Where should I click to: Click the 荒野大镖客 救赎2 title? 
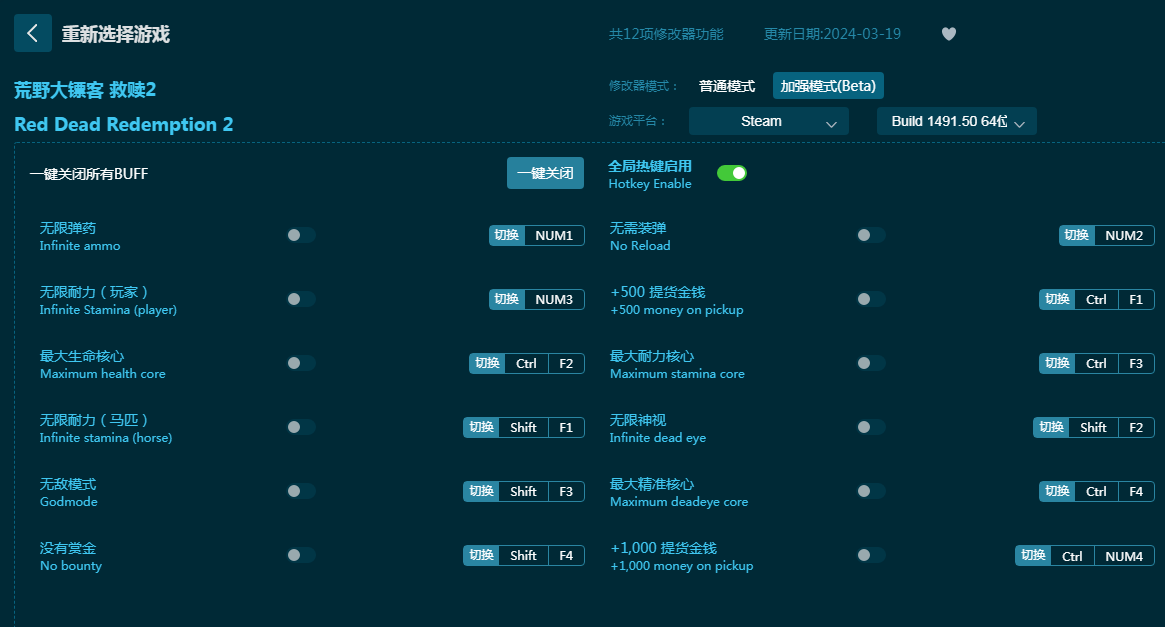tap(85, 90)
